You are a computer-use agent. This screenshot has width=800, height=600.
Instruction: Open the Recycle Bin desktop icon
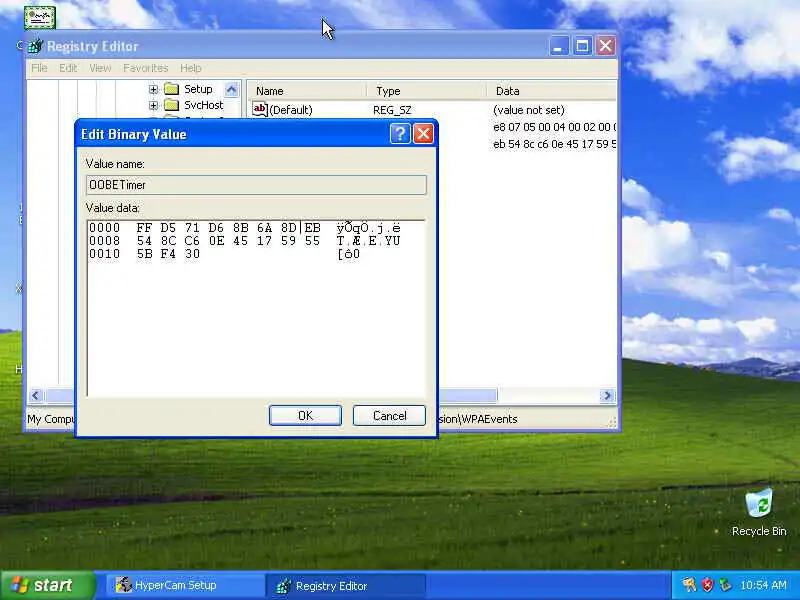759,513
